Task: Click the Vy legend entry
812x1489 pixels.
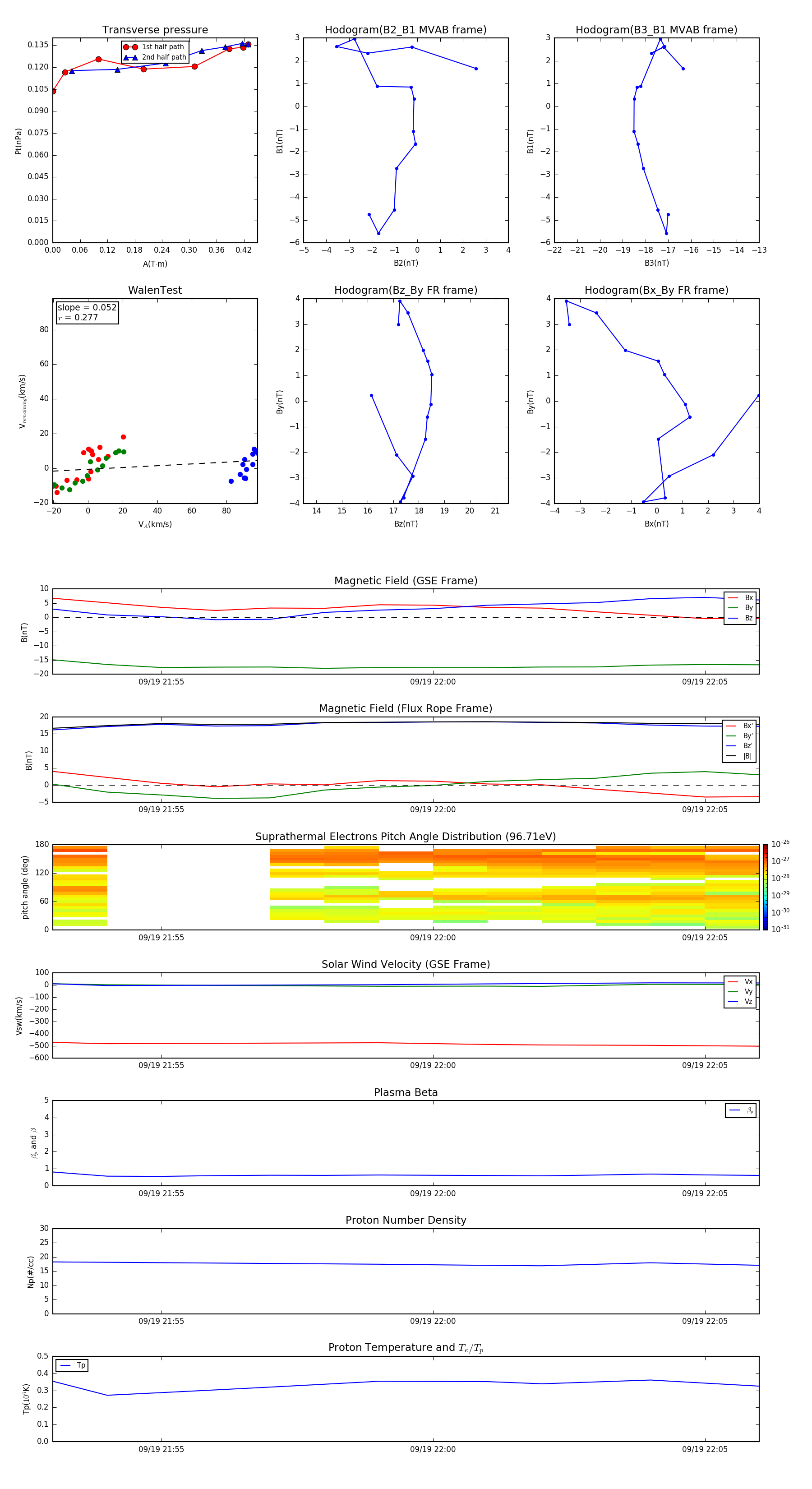Action: [x=740, y=992]
